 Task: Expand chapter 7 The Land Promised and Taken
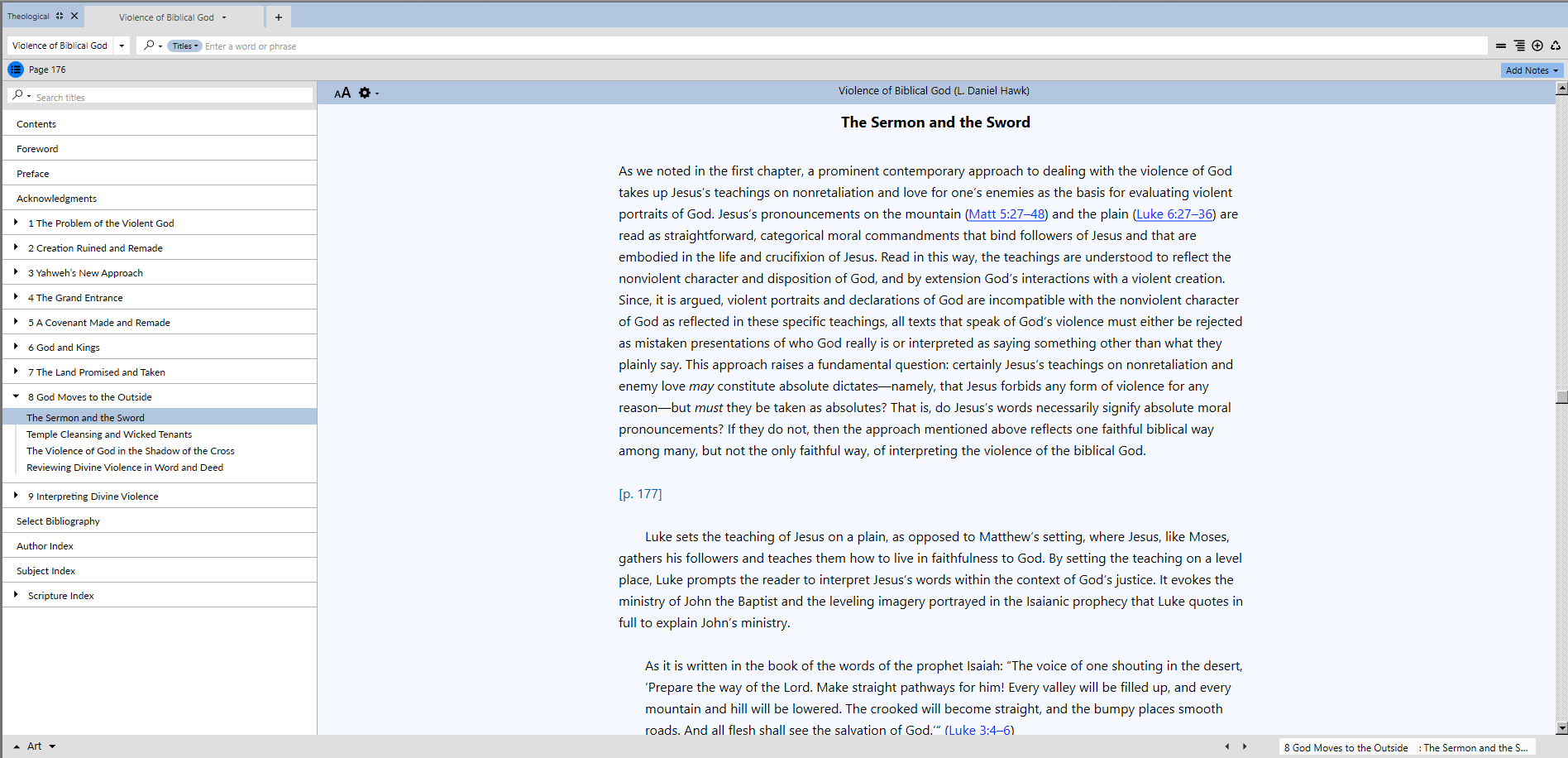[x=16, y=372]
